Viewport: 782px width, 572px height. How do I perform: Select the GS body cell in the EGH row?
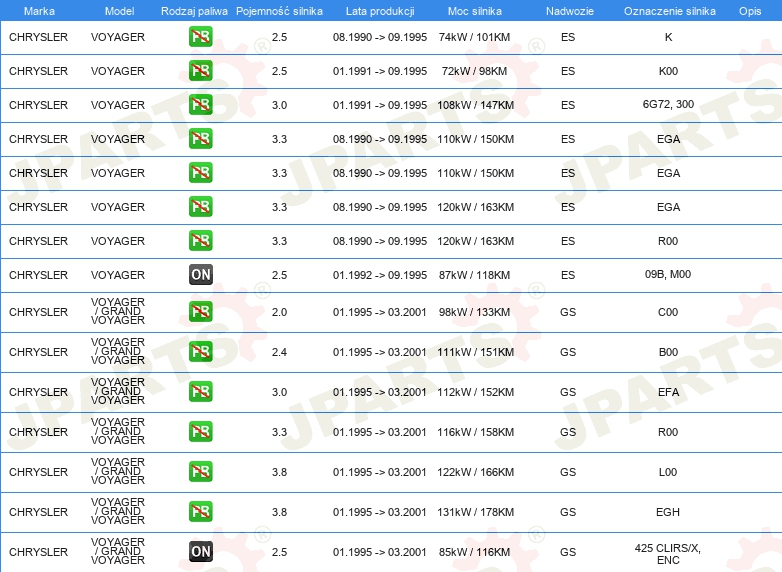click(568, 512)
